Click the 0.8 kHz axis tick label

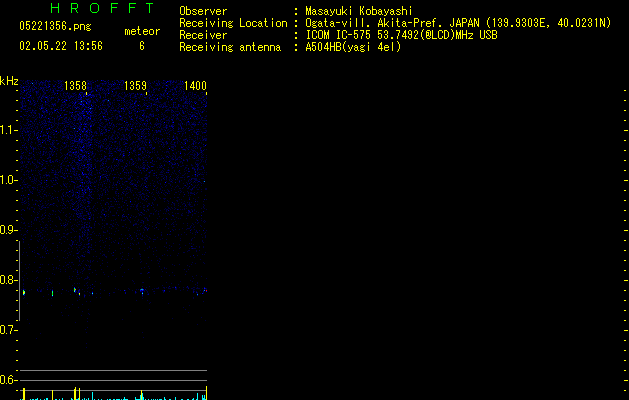(x=8, y=280)
